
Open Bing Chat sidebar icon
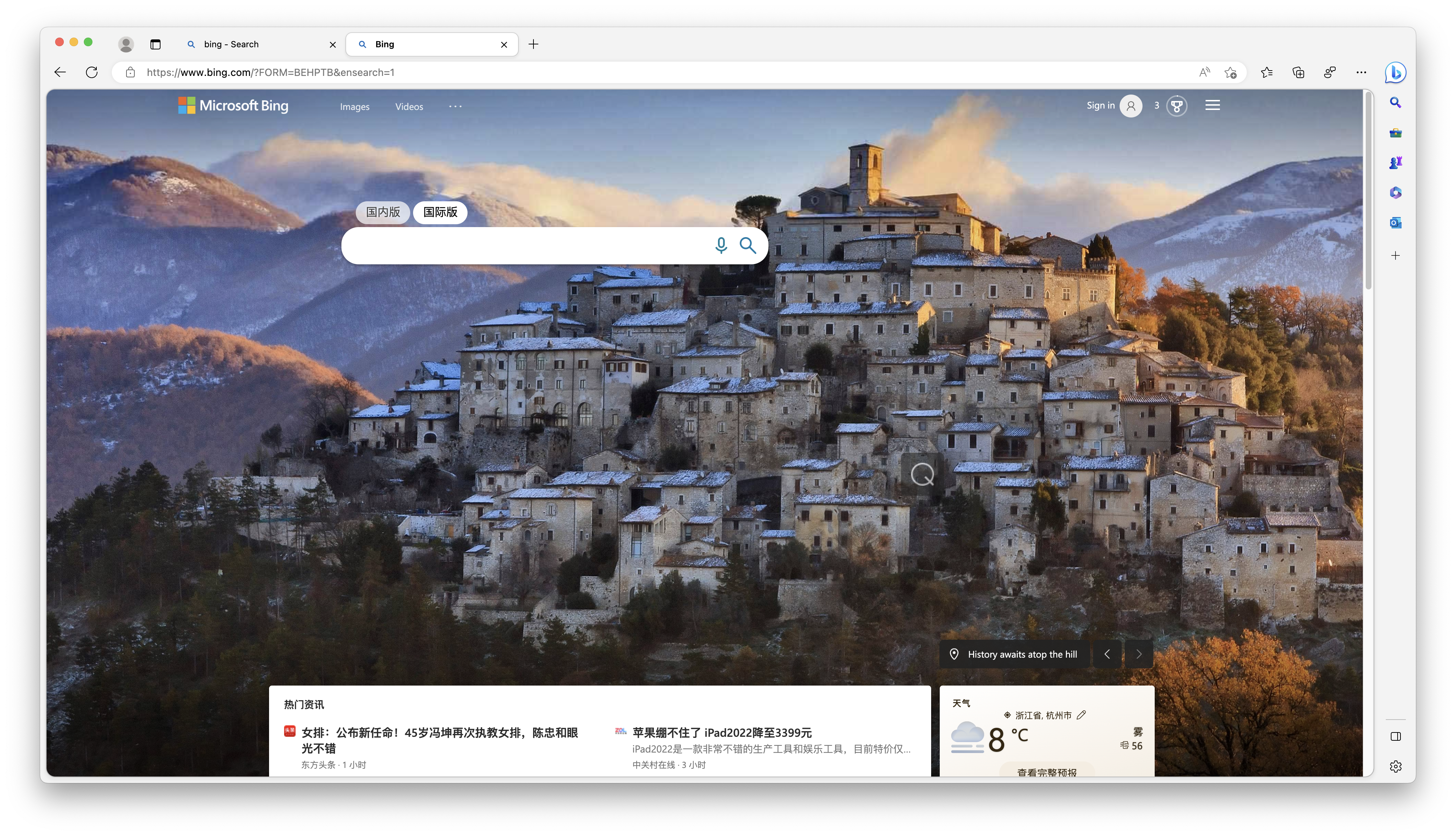[1395, 72]
